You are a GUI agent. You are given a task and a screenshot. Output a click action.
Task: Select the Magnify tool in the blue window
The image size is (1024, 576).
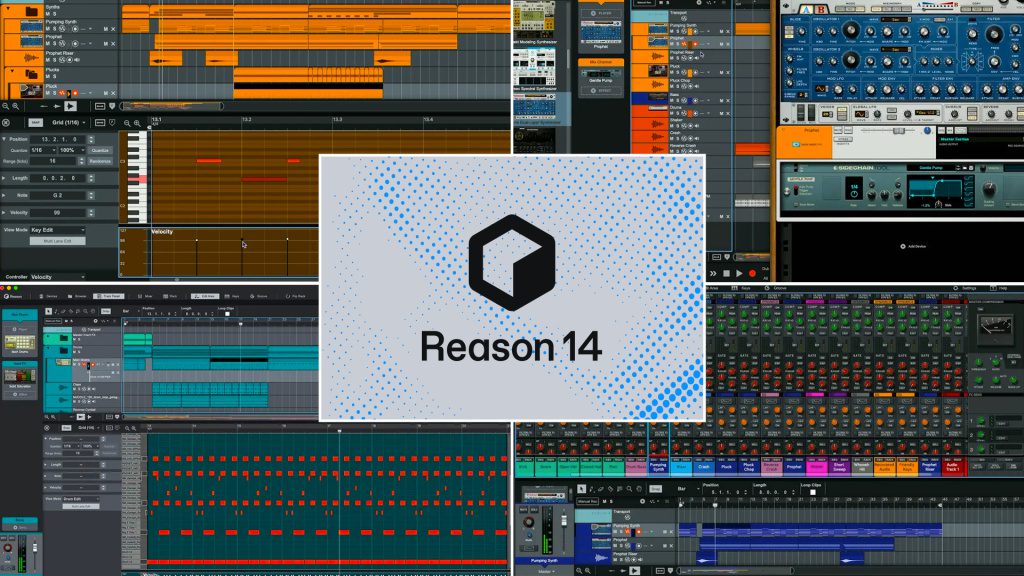[x=629, y=489]
